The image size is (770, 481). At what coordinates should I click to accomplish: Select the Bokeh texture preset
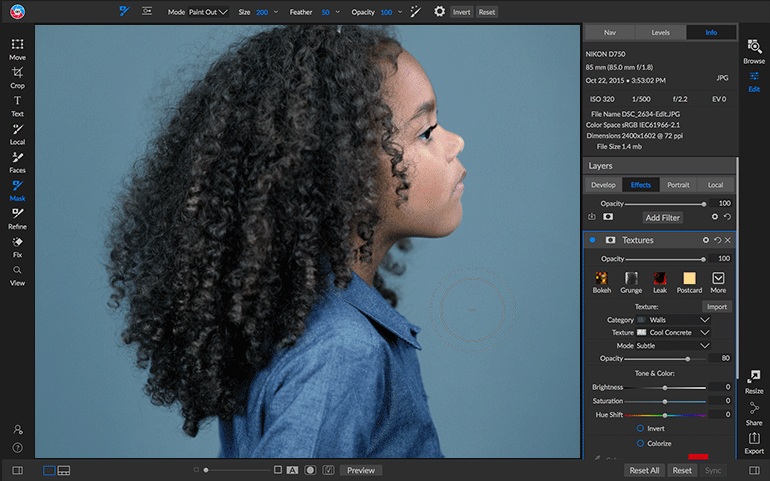[602, 283]
